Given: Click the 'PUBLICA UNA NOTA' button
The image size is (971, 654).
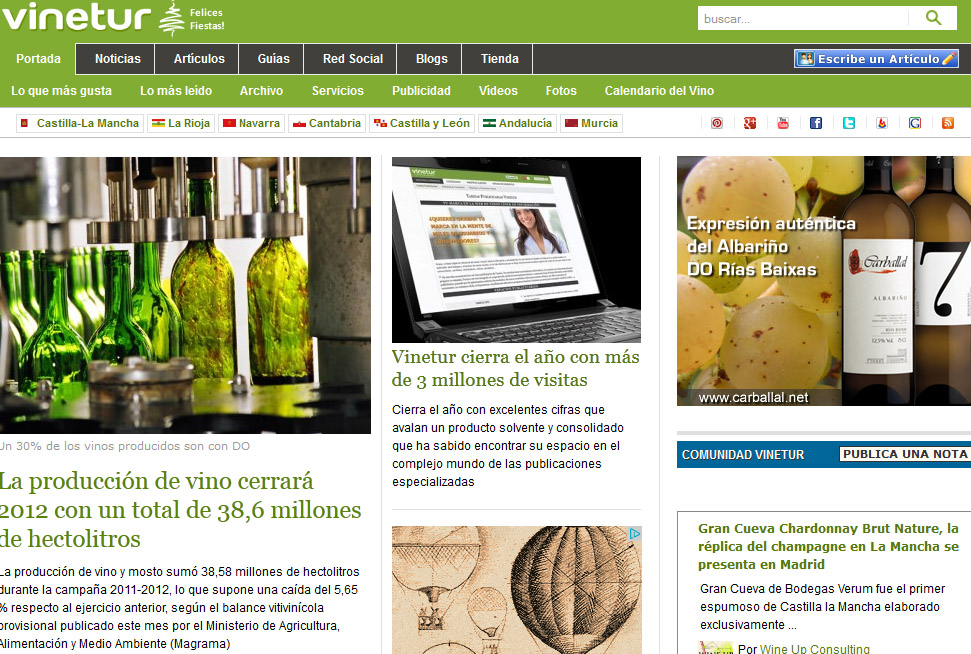Looking at the screenshot, I should pyautogui.click(x=905, y=454).
